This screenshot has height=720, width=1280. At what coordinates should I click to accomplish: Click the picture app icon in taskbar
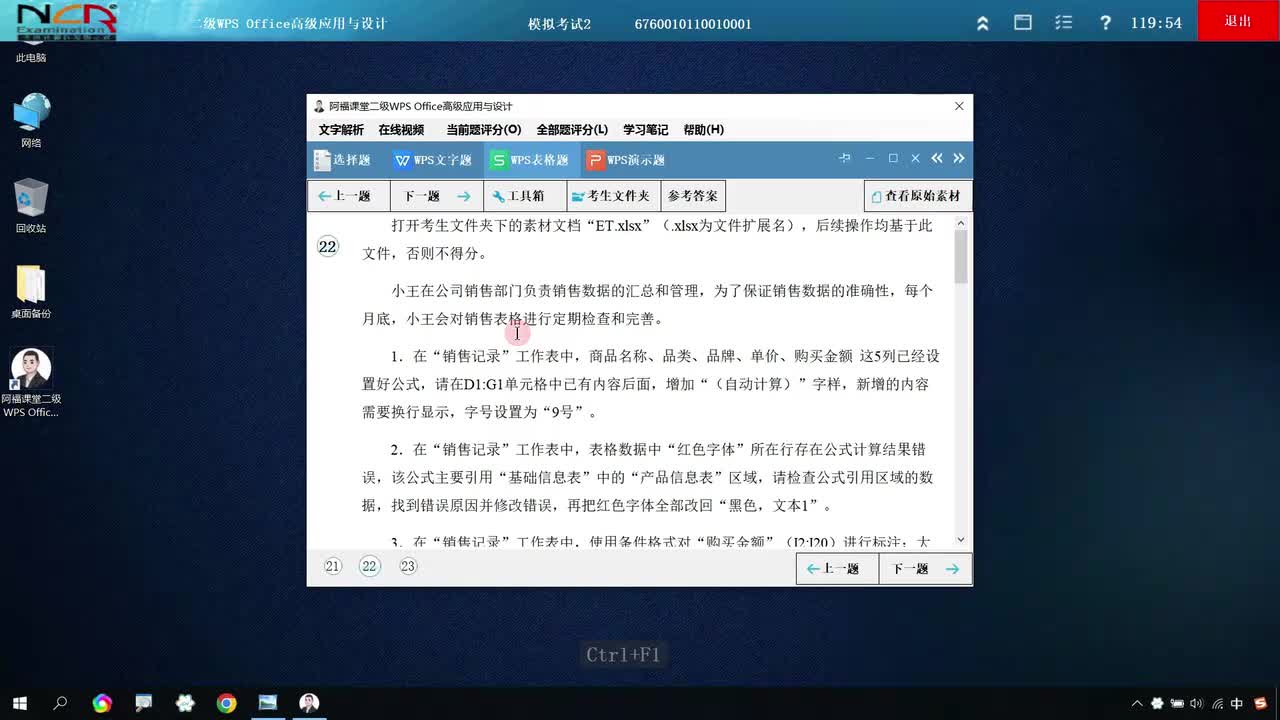point(267,703)
